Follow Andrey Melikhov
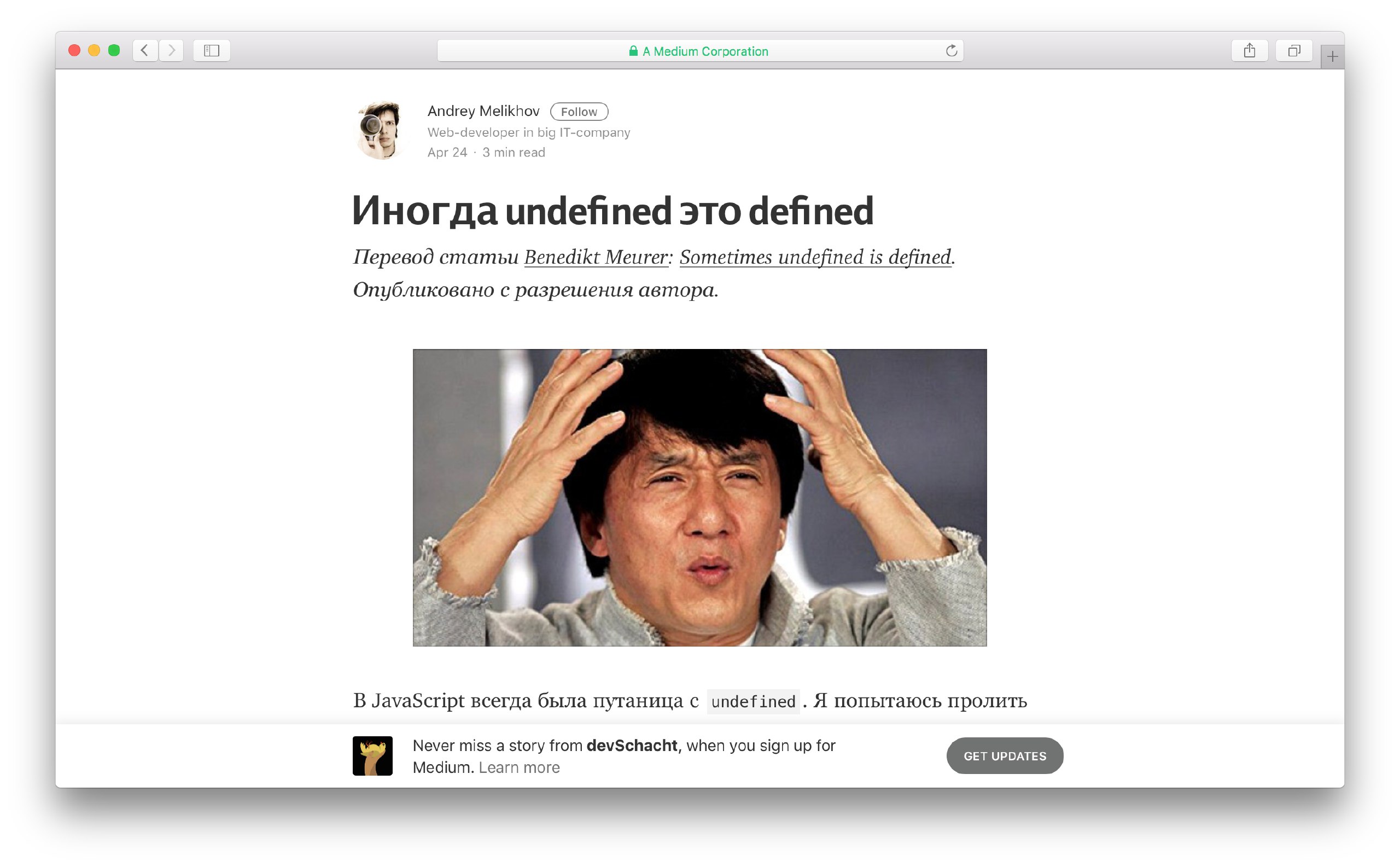Image resolution: width=1400 pixels, height=867 pixels. (579, 111)
